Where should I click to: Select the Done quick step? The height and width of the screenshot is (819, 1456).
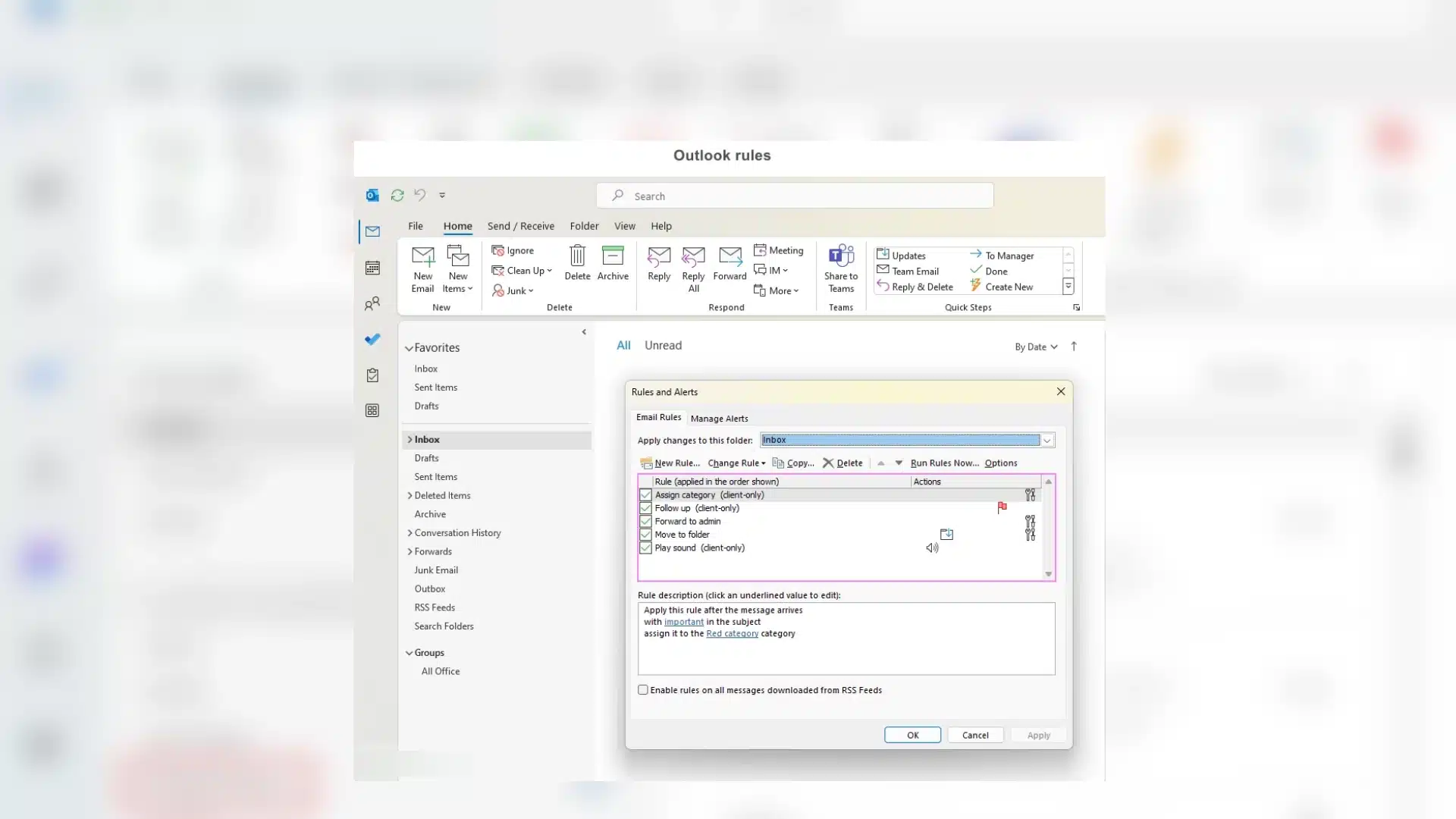[x=988, y=271]
